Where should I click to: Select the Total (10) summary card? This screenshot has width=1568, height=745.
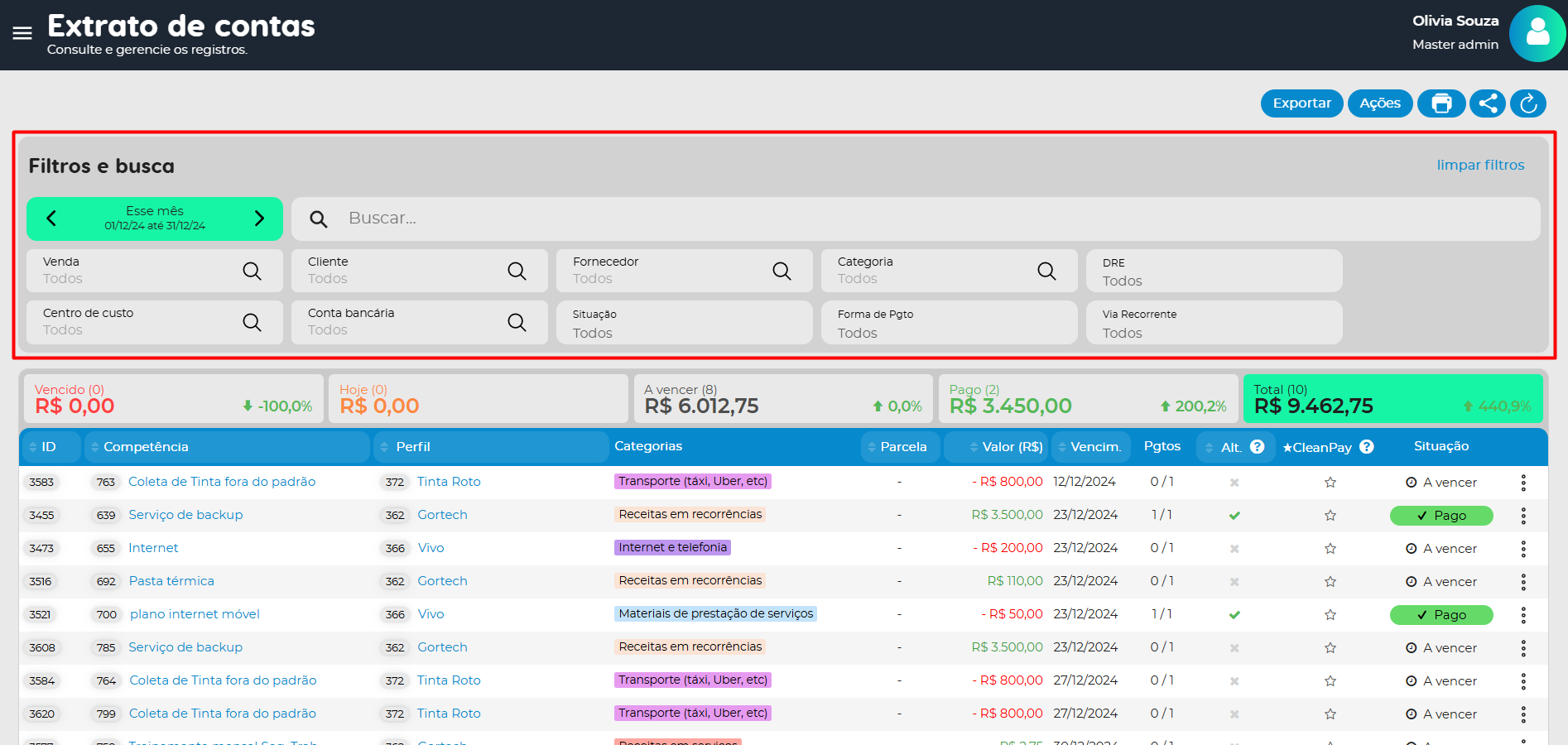tap(1393, 399)
